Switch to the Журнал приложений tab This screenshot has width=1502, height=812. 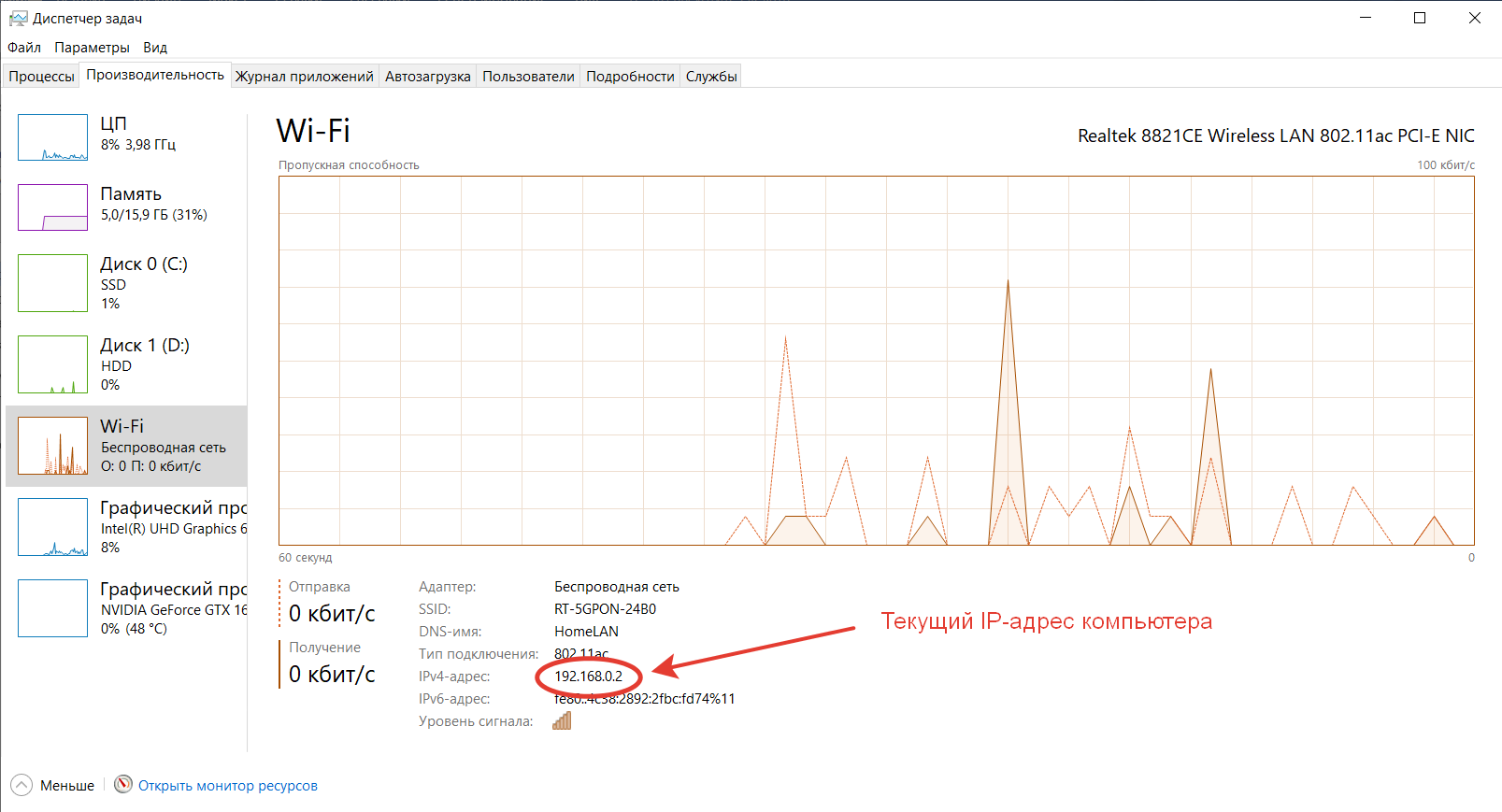pos(304,77)
